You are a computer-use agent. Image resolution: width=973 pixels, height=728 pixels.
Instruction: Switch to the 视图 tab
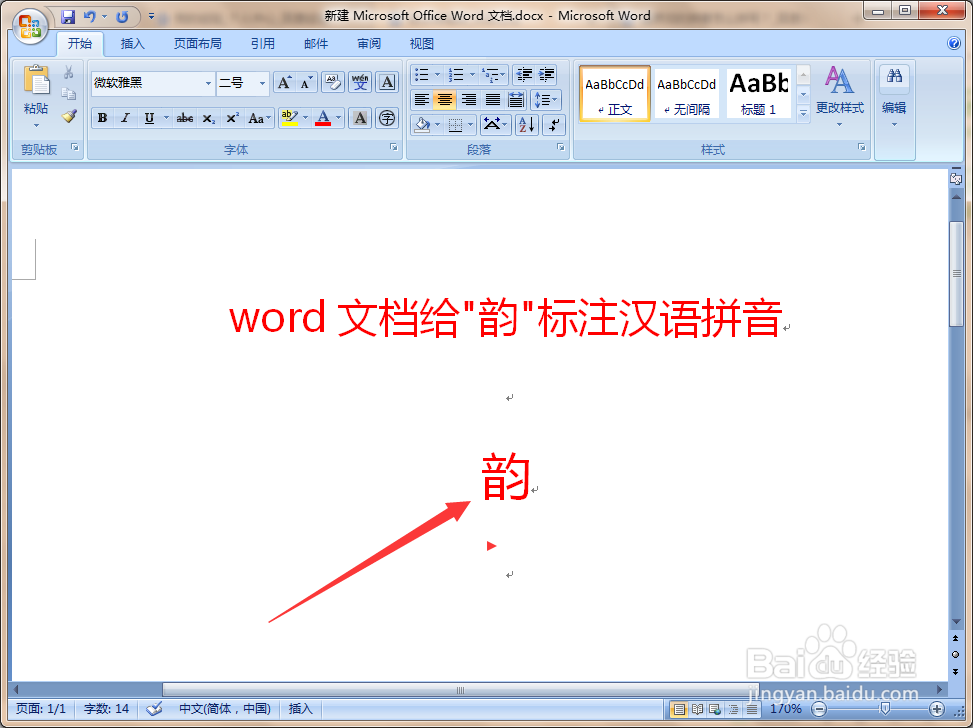coord(422,43)
